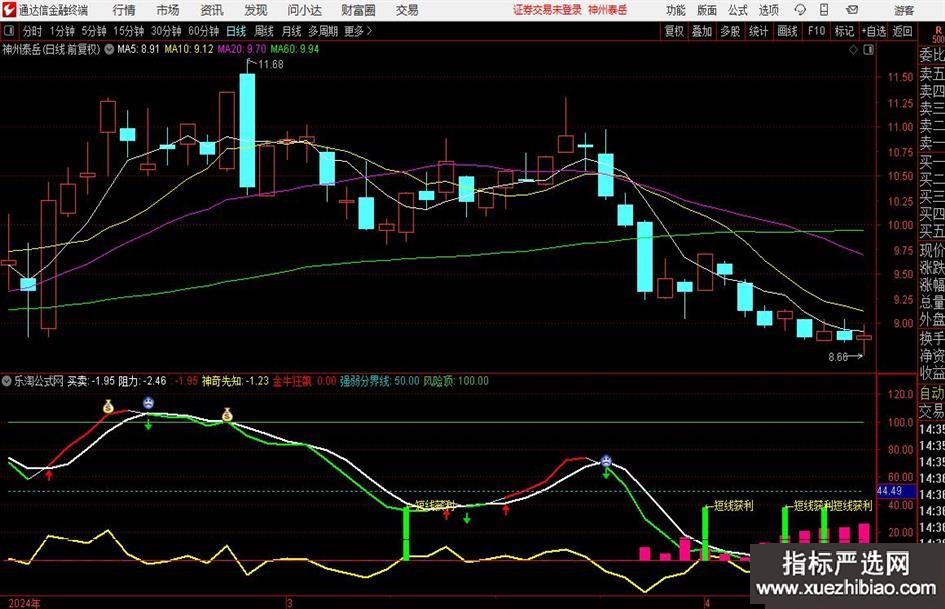Click the 神奇先知 indicator label
Image resolution: width=945 pixels, height=609 pixels.
pyautogui.click(x=235, y=381)
